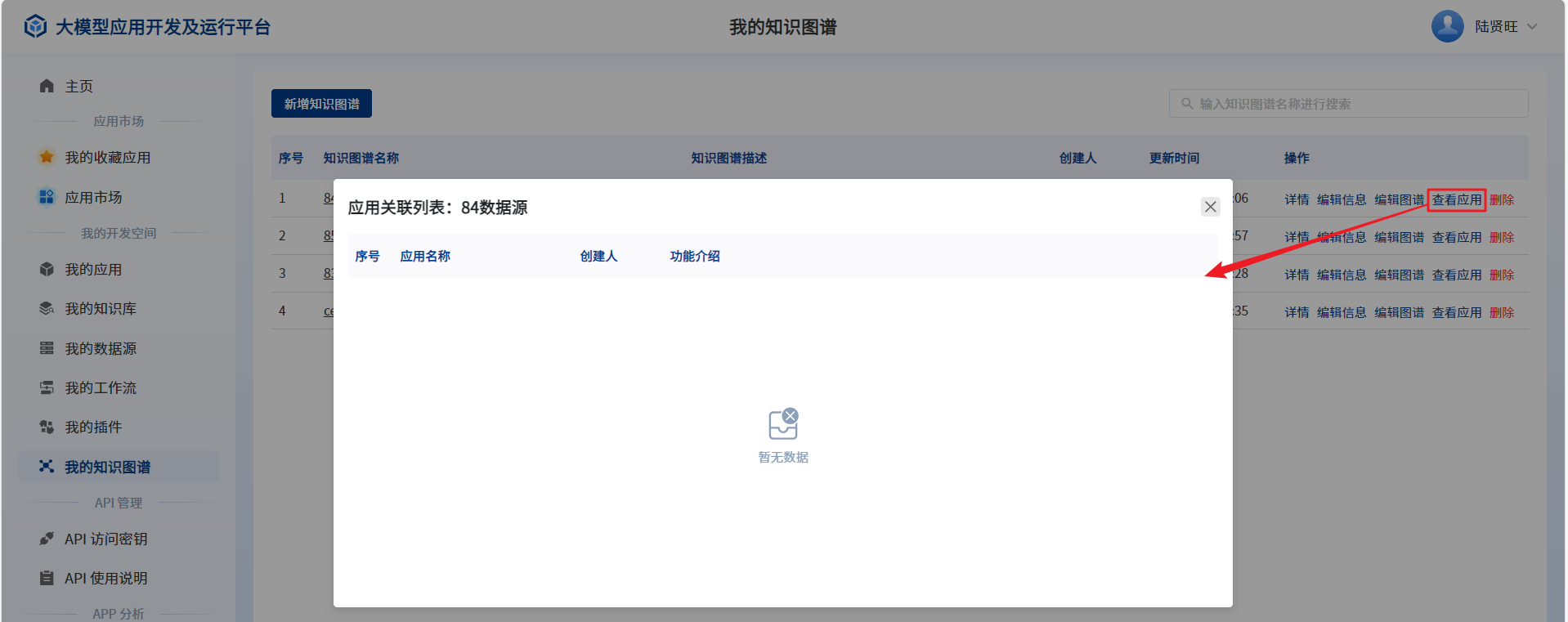Click the 我的应用 cube icon

pos(47,269)
